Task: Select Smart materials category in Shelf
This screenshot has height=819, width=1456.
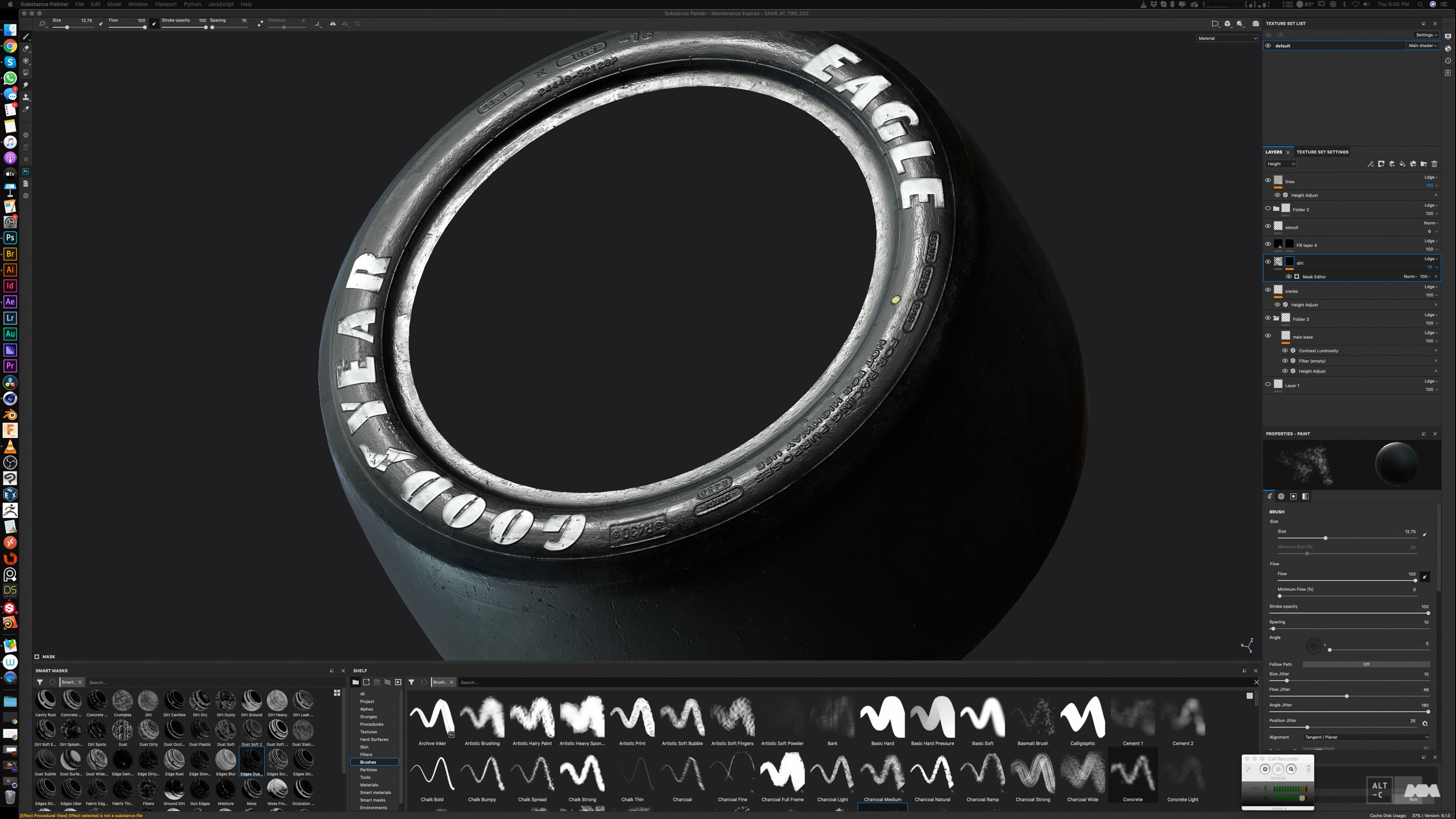Action: pos(375,792)
